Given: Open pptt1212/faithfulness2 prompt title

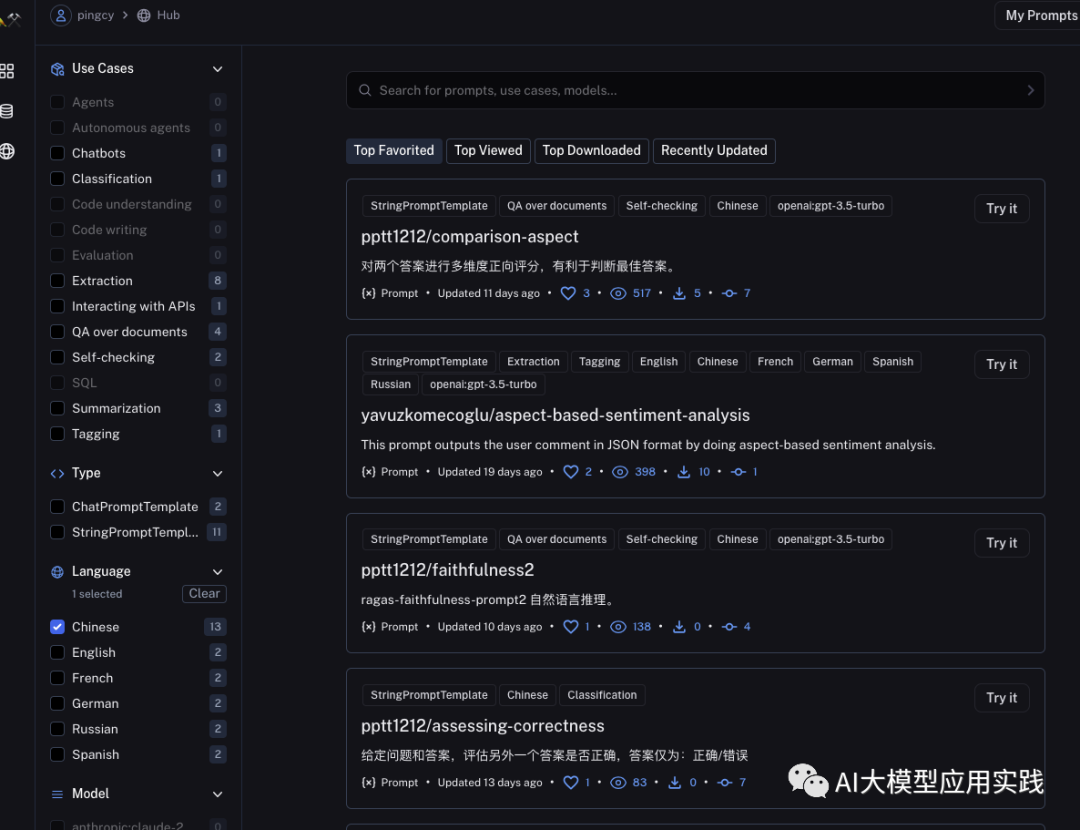Looking at the screenshot, I should click(x=448, y=570).
